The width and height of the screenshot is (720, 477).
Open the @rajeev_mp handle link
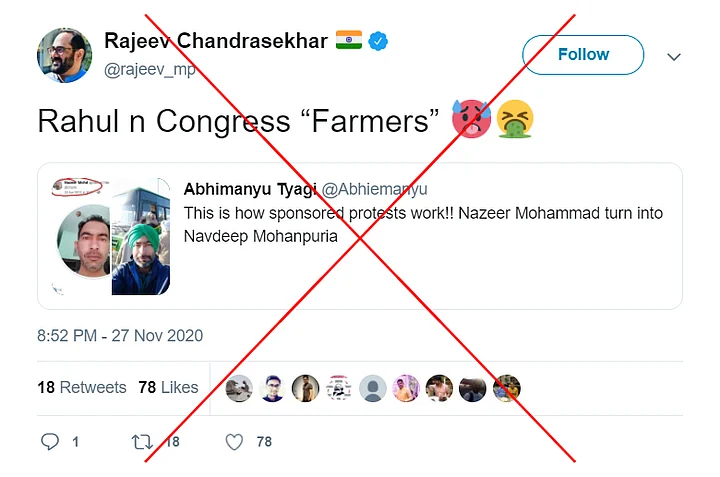149,69
